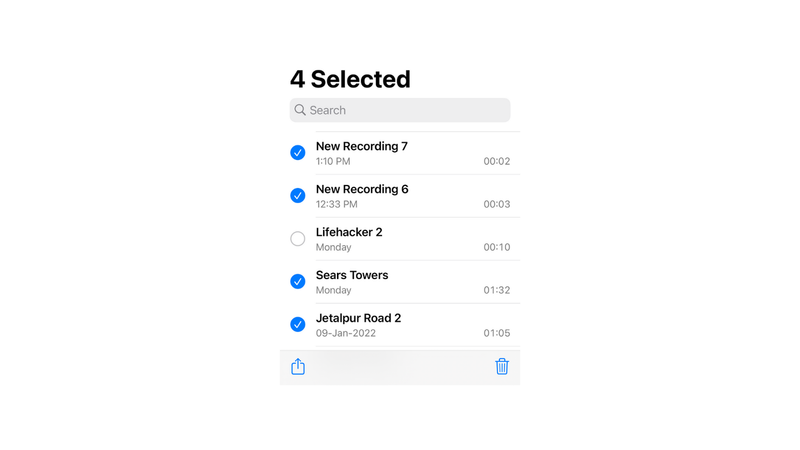This screenshot has height=450, width=800.
Task: Untick the Jetalpur Road 2 checkmark
Action: 298,324
